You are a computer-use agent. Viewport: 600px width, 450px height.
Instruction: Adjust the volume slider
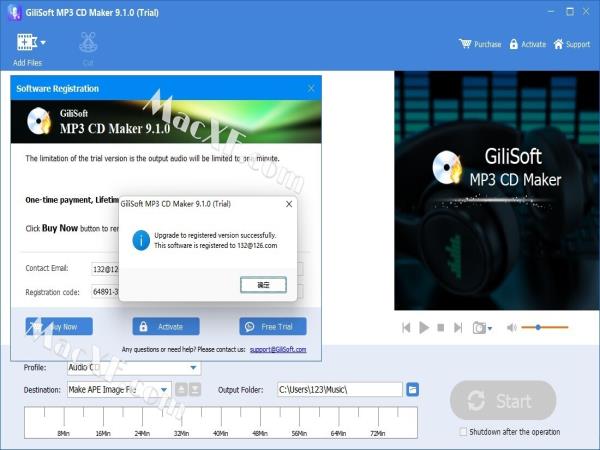click(538, 327)
